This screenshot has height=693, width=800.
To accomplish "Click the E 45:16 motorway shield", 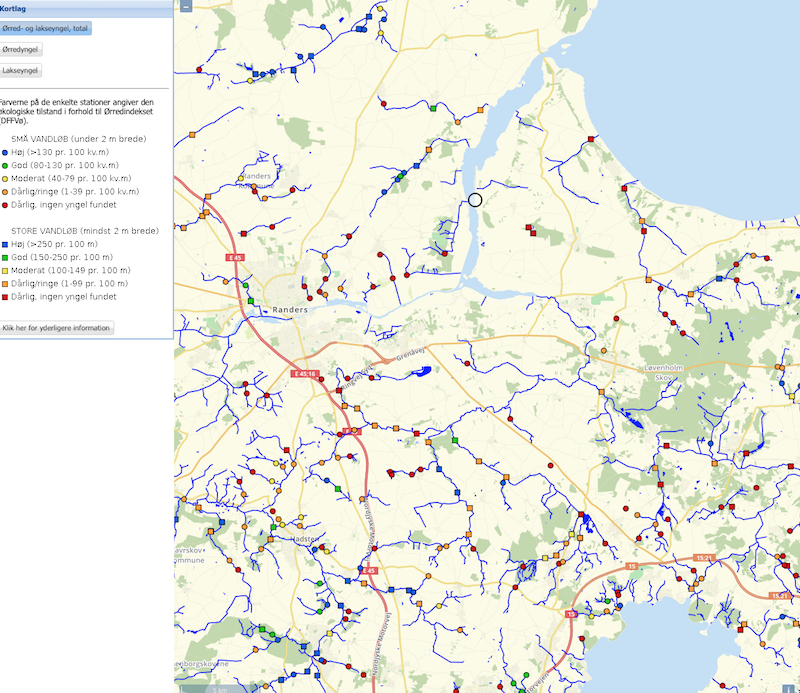I will (x=305, y=374).
